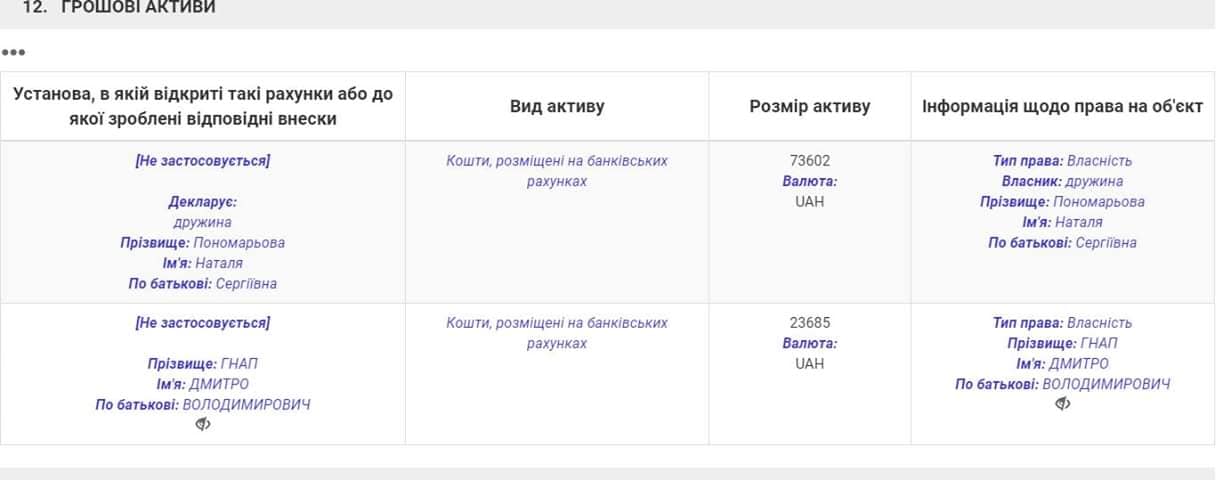Click 'Інформація щодо права на об'єкт' header
This screenshot has height=480, width=1223.
pos(1062,106)
